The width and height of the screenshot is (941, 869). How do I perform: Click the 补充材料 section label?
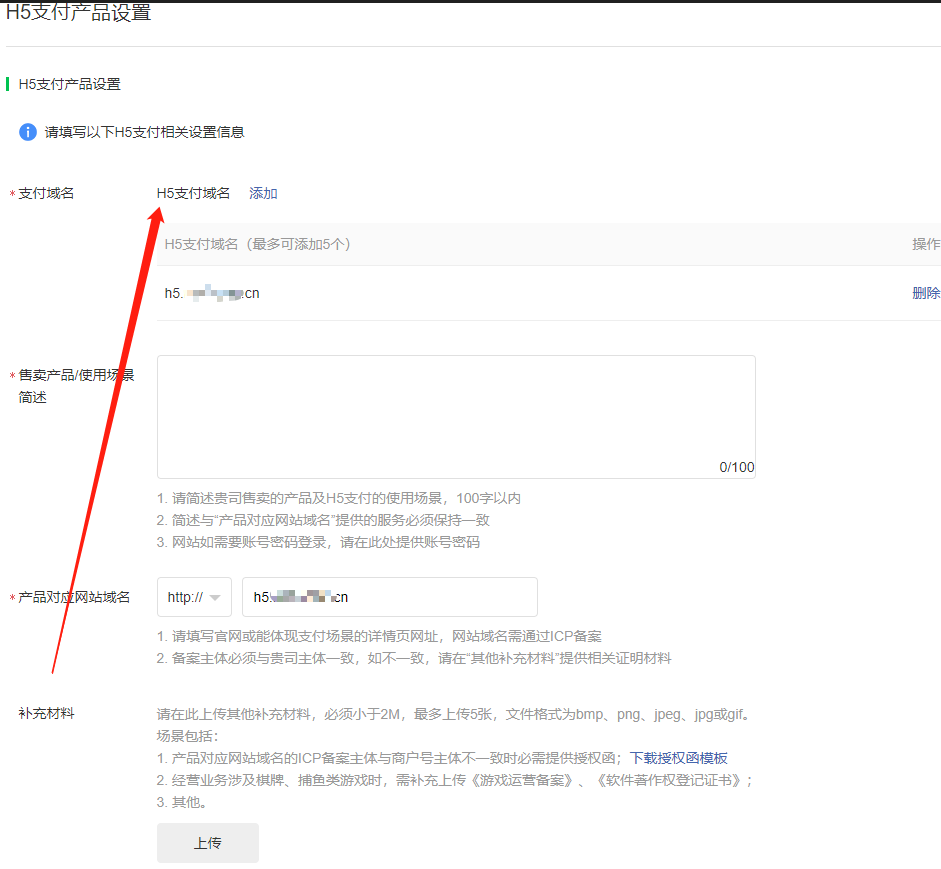46,713
